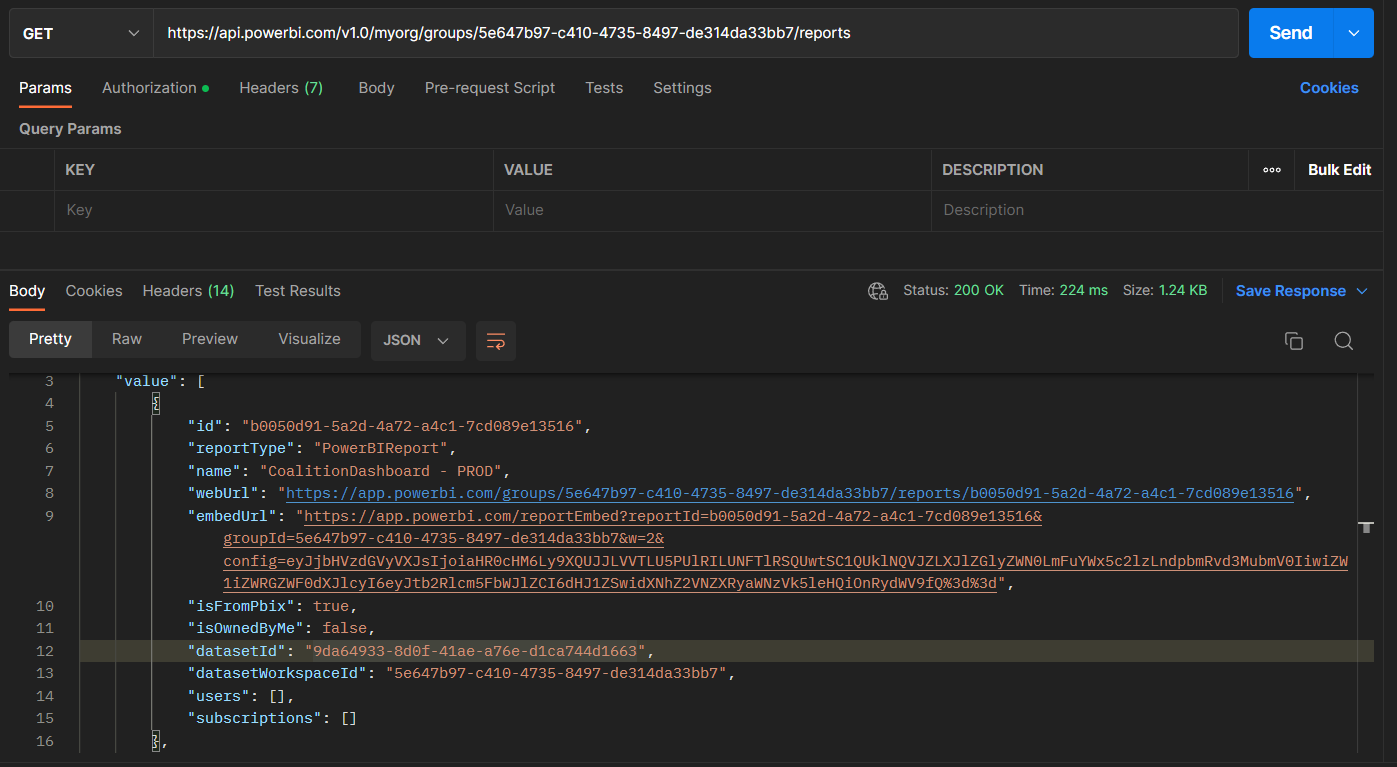The height and width of the screenshot is (767, 1397).
Task: Click the Value input cell
Action: tap(711, 210)
